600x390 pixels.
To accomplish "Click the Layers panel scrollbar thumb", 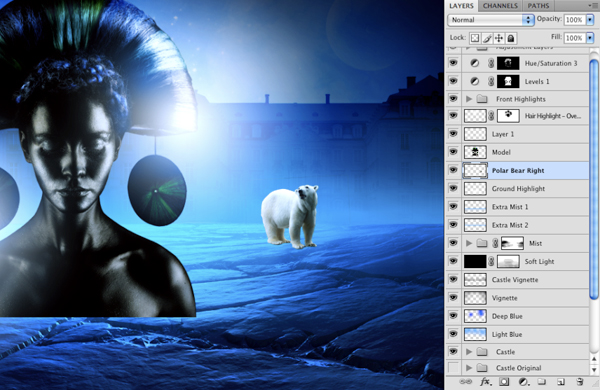I will (594, 178).
